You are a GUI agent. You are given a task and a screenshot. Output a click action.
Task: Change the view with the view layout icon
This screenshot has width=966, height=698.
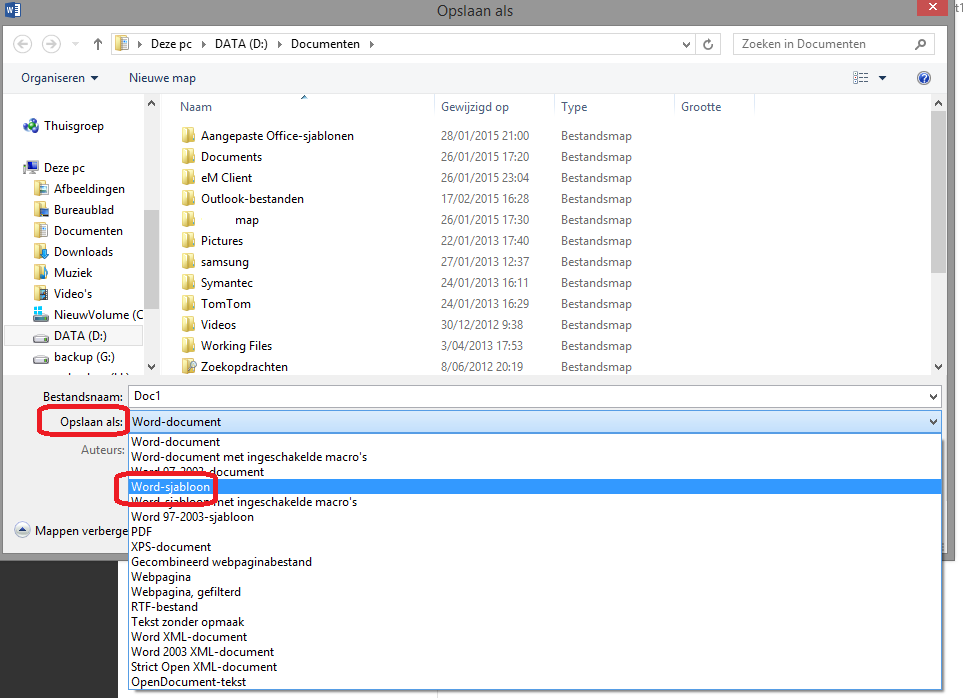tap(861, 78)
